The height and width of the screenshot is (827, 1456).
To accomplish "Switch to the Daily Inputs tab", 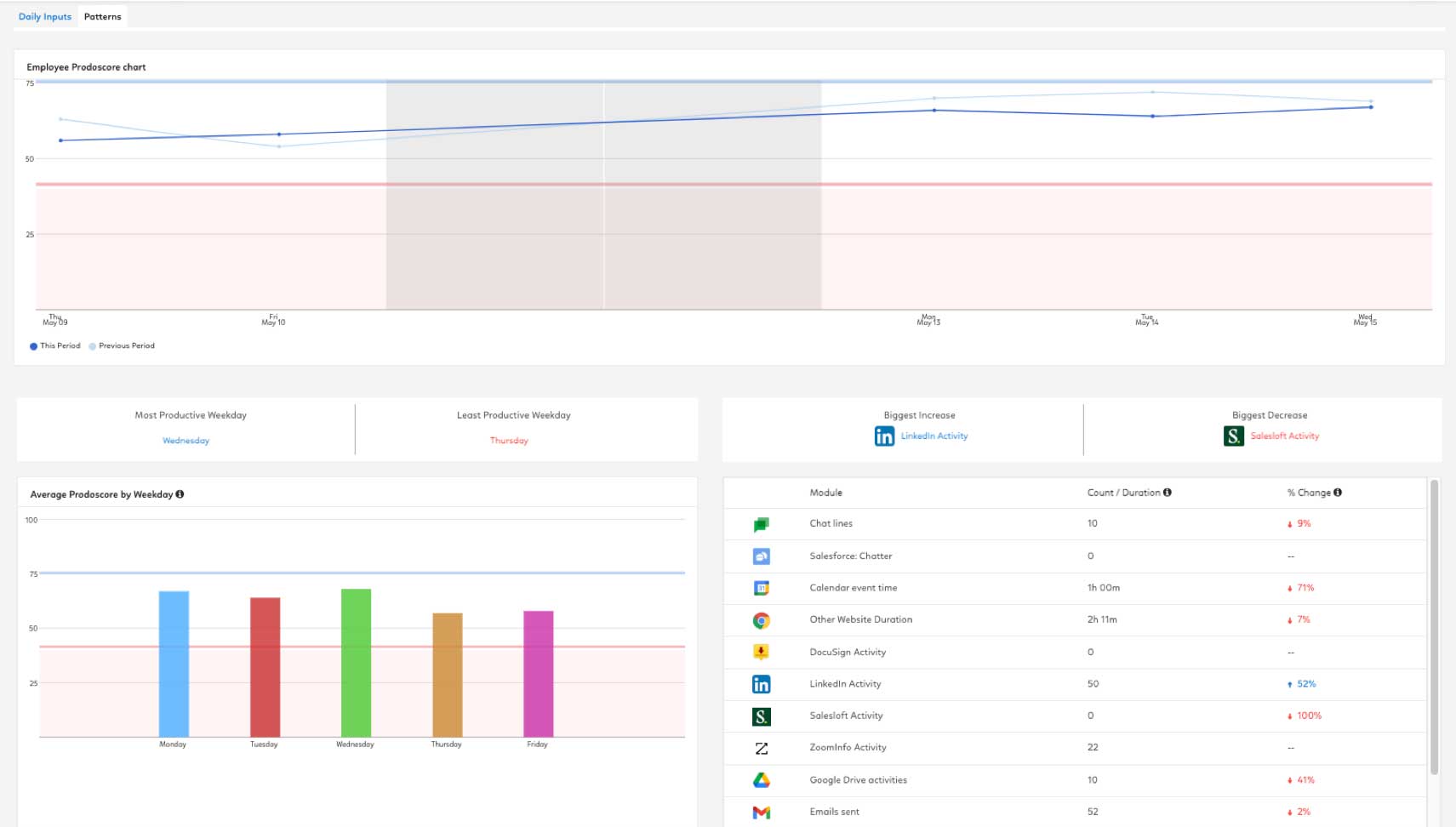I will pos(45,17).
